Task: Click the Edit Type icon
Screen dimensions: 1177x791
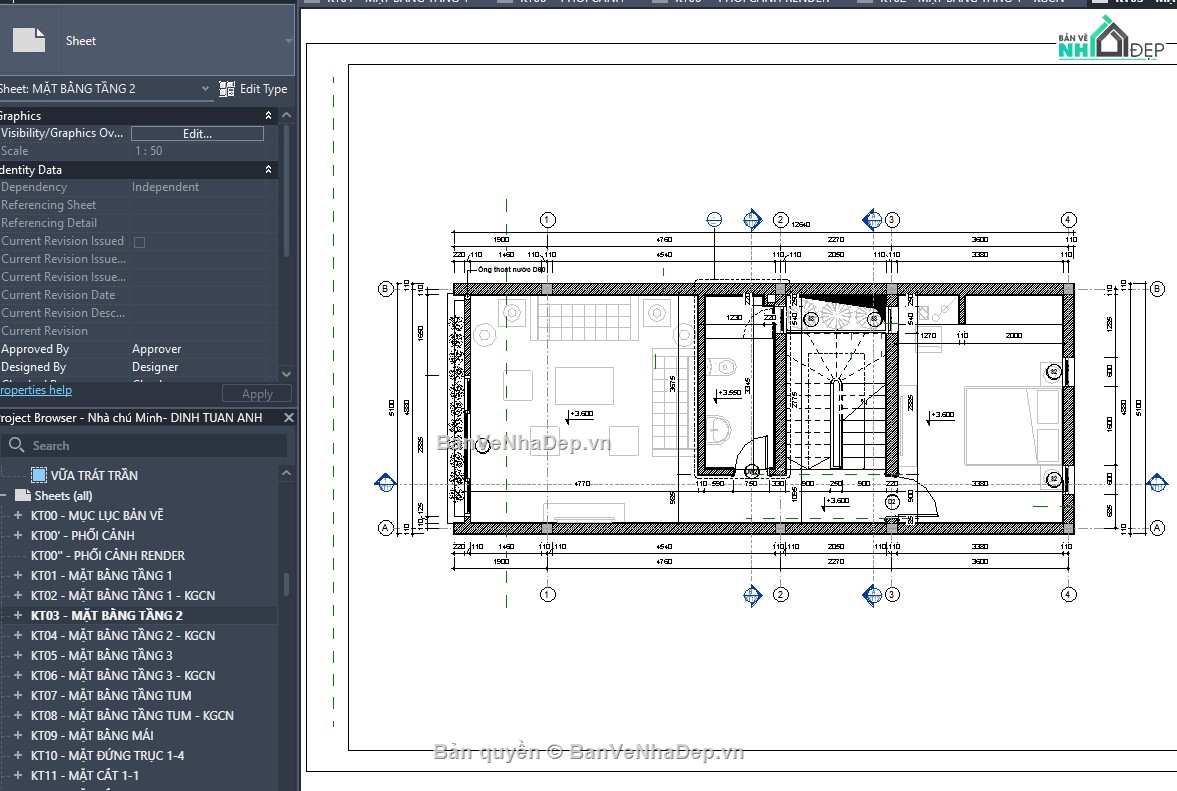Action: [226, 89]
